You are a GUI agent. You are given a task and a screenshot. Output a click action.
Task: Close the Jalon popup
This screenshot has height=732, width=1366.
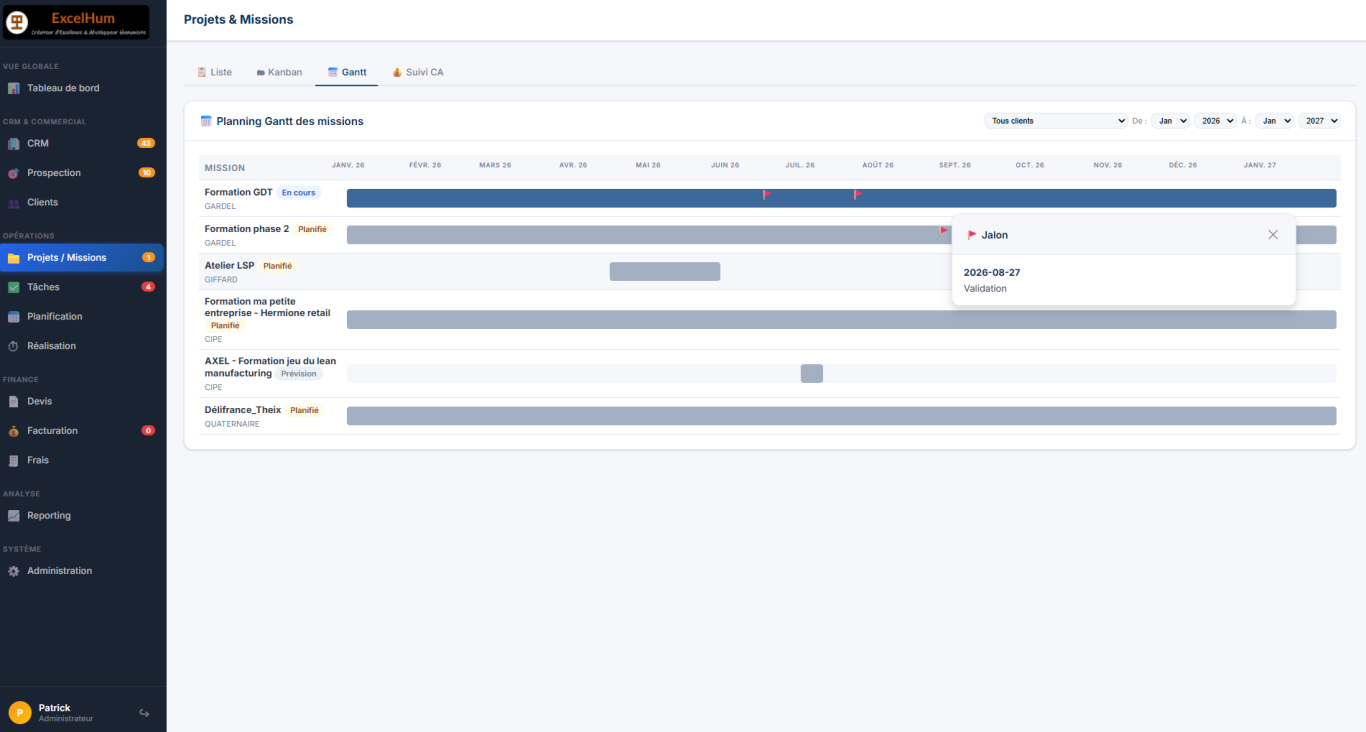click(1273, 235)
